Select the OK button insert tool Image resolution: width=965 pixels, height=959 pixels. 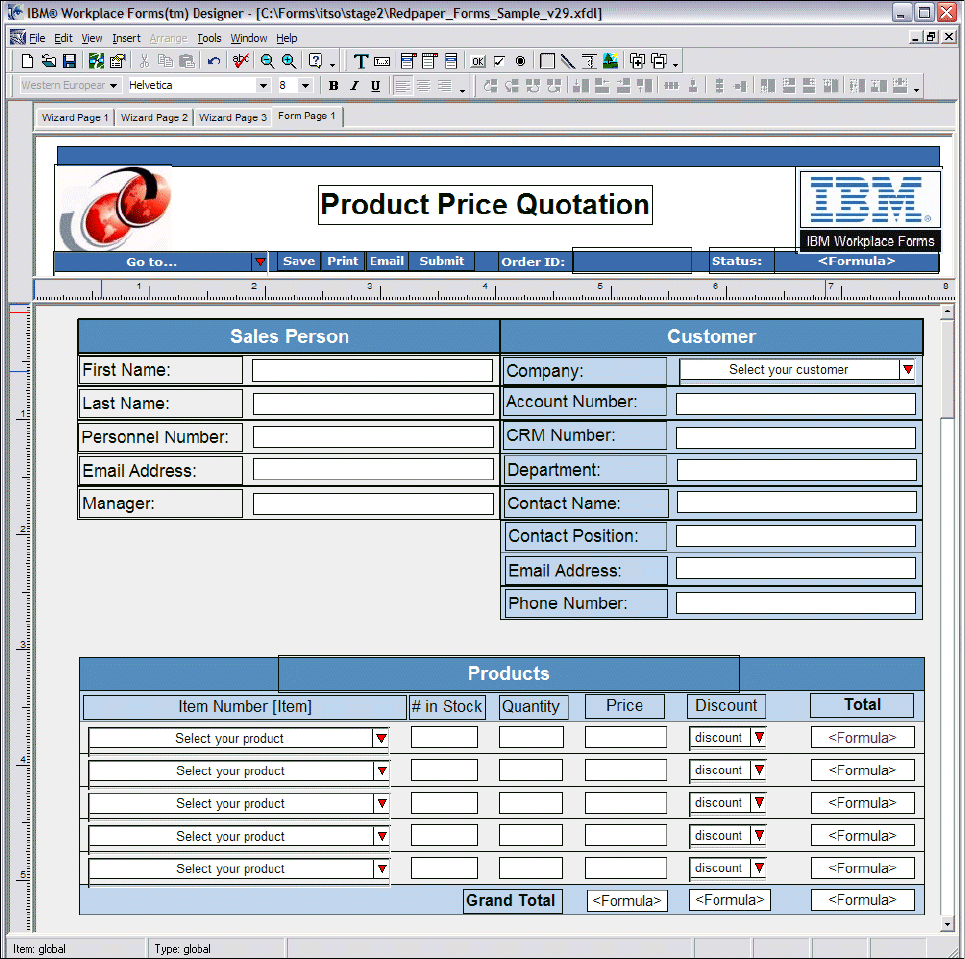pyautogui.click(x=478, y=61)
